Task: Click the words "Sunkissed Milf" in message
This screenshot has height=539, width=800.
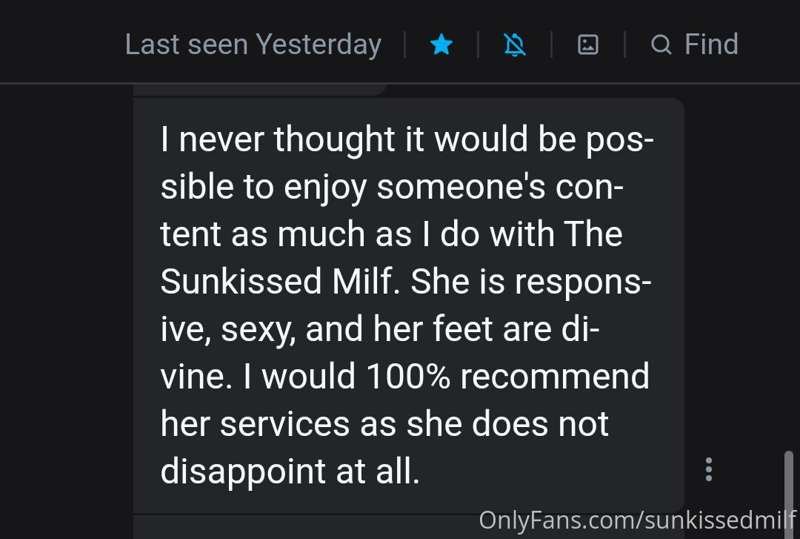Action: [277, 282]
